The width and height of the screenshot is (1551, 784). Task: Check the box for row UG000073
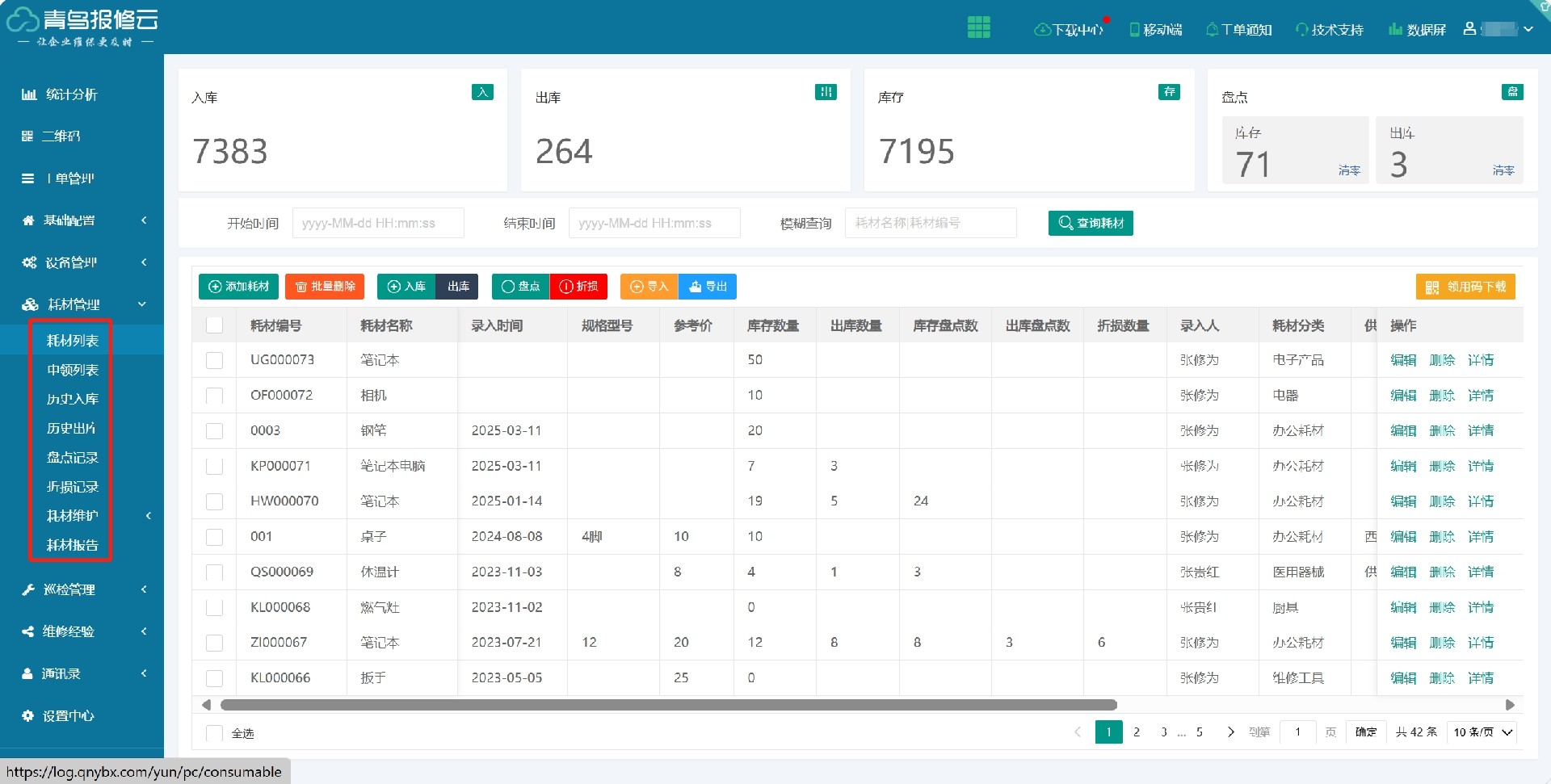214,360
